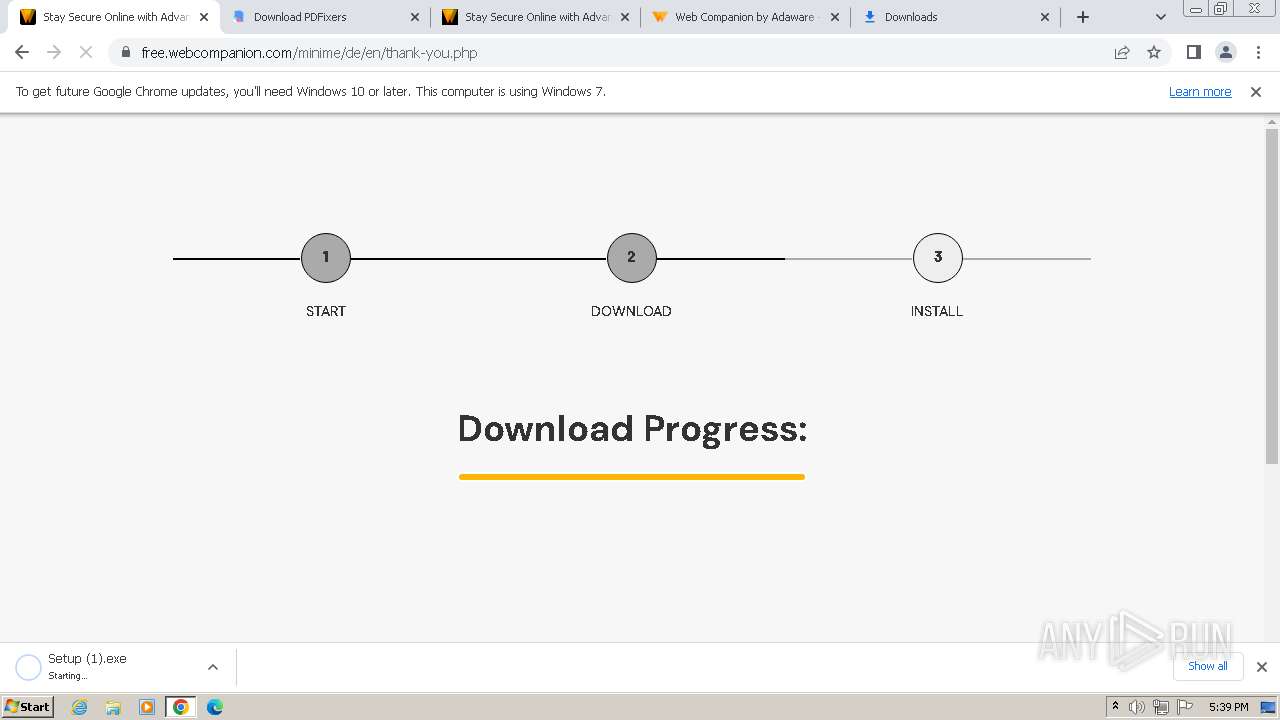This screenshot has width=1280, height=720.
Task: Open the tab search dropdown
Action: point(1160,17)
